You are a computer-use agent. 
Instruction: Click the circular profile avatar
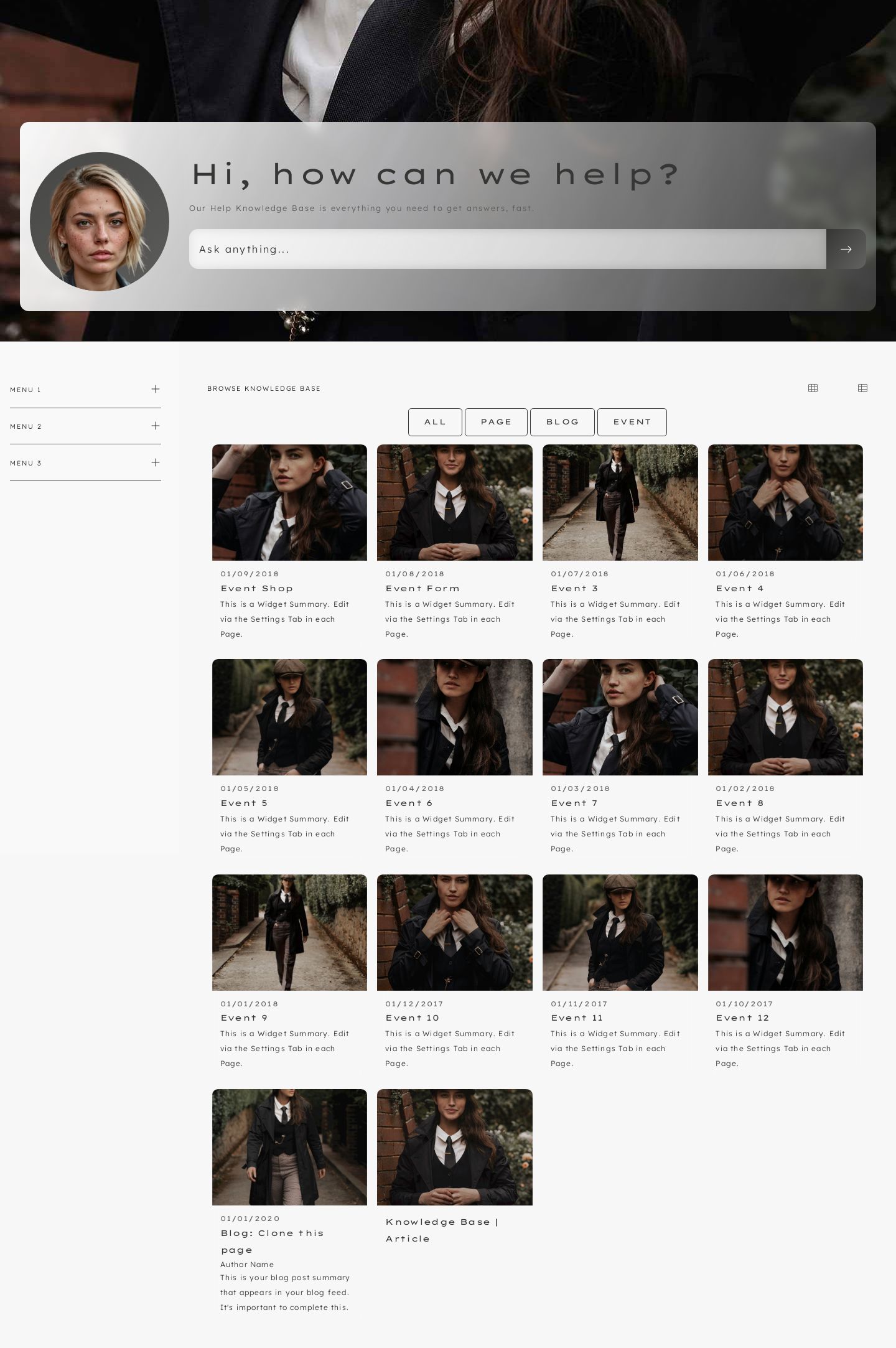pyautogui.click(x=100, y=222)
